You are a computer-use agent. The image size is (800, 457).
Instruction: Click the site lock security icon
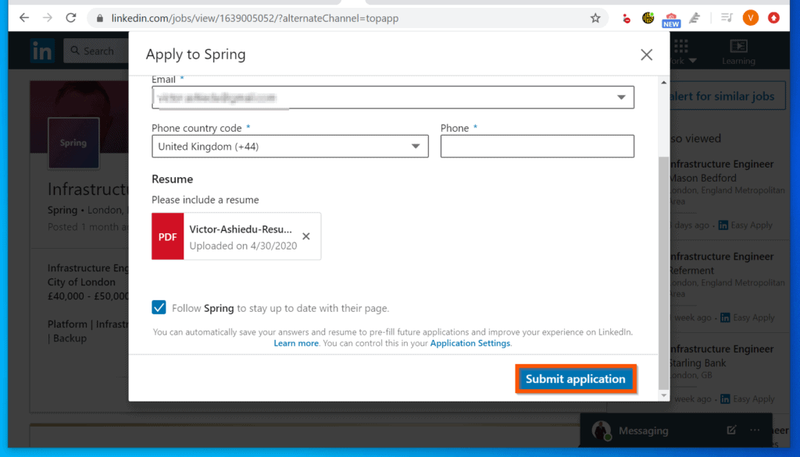tap(100, 18)
